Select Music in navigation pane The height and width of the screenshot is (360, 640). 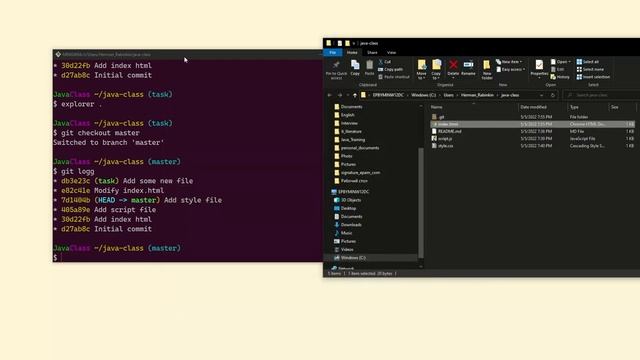point(343,233)
